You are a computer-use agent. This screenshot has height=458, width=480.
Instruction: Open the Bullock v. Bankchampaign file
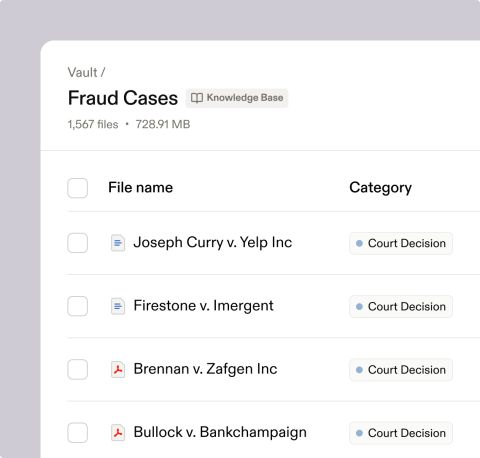220,433
